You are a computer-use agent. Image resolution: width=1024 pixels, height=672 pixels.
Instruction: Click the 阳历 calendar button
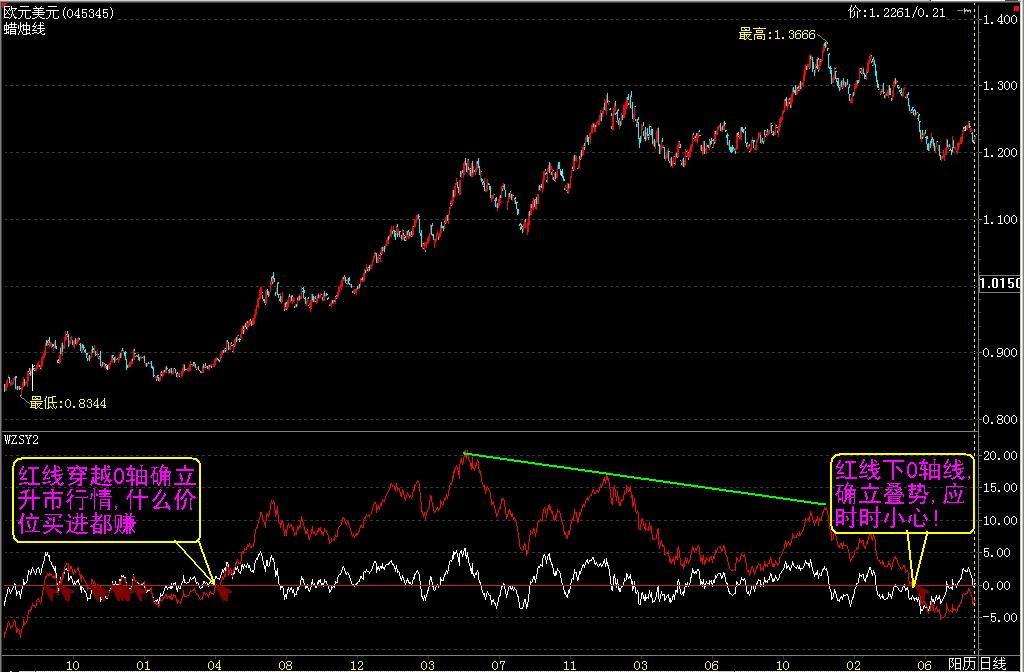(x=963, y=664)
